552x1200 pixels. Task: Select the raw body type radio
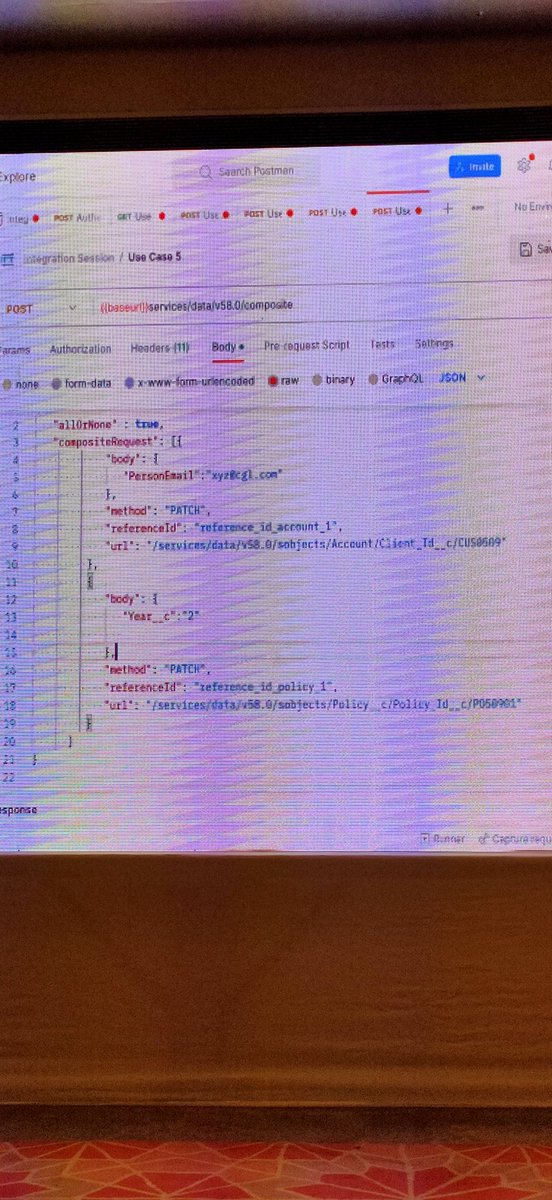[273, 381]
